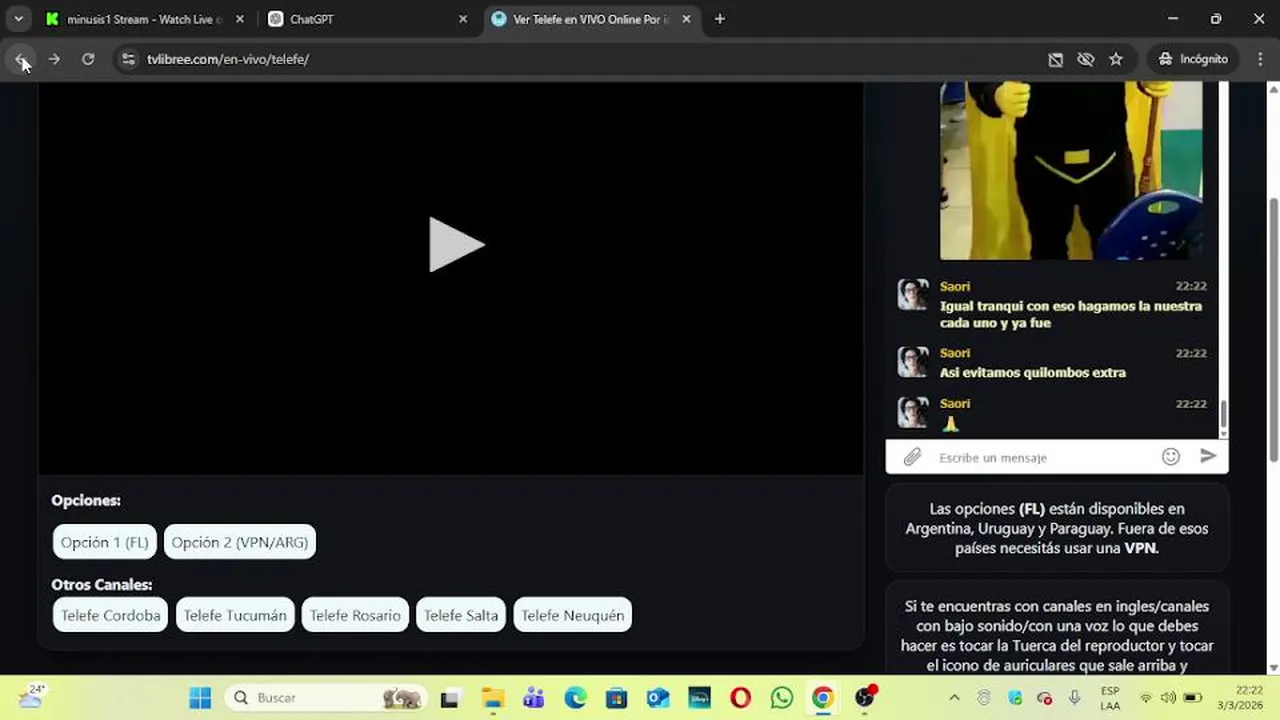The height and width of the screenshot is (720, 1280).
Task: Open OBS Studio from the taskbar
Action: tap(865, 698)
